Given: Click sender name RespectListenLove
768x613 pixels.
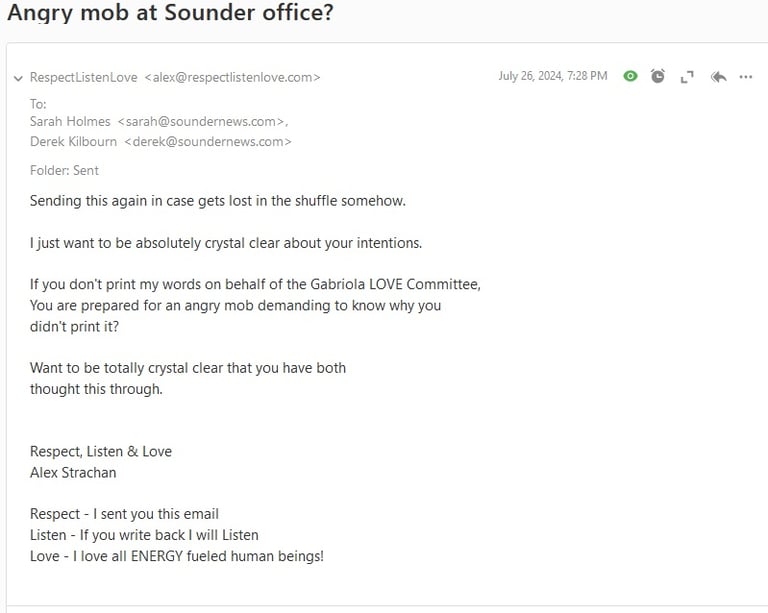Looking at the screenshot, I should click(84, 77).
